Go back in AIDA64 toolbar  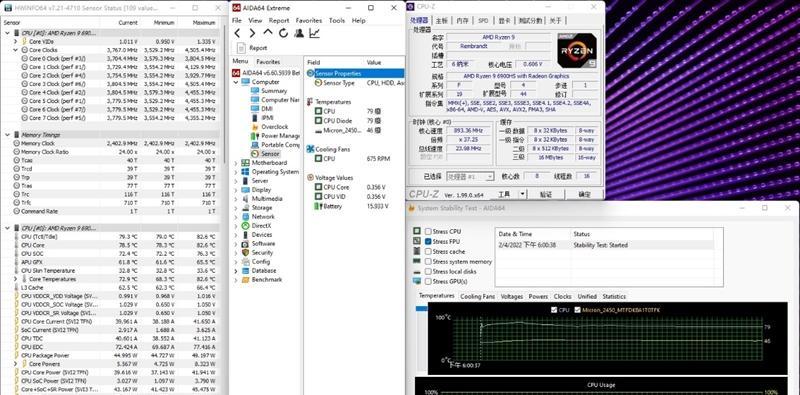237,33
